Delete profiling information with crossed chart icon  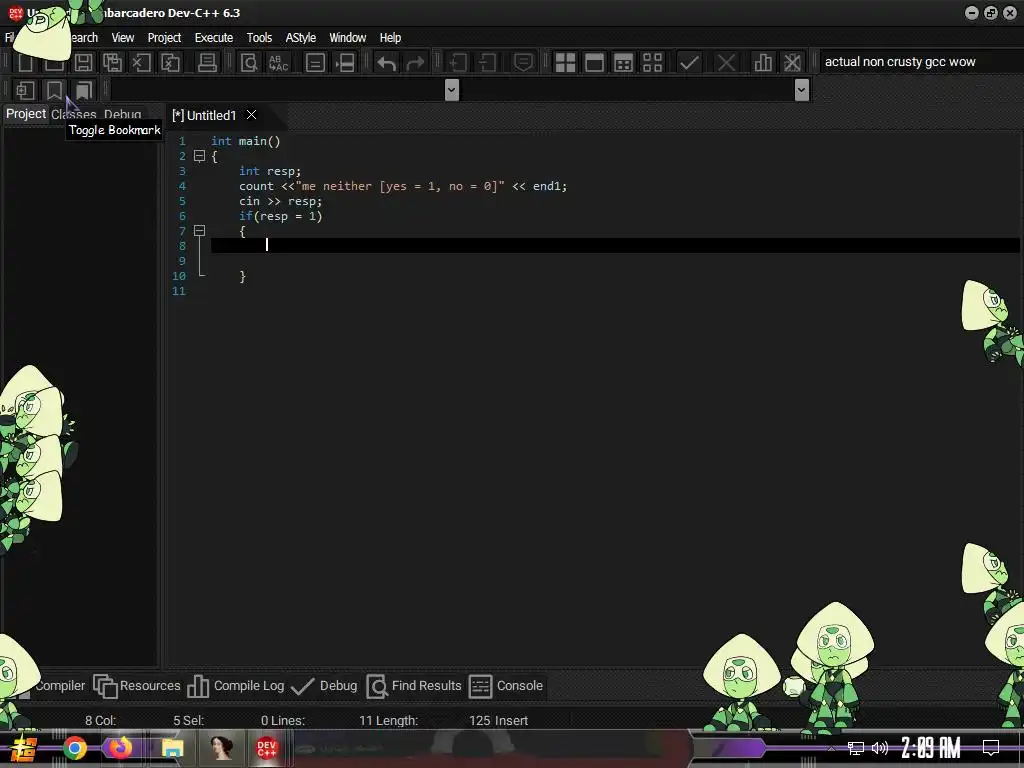[x=792, y=63]
